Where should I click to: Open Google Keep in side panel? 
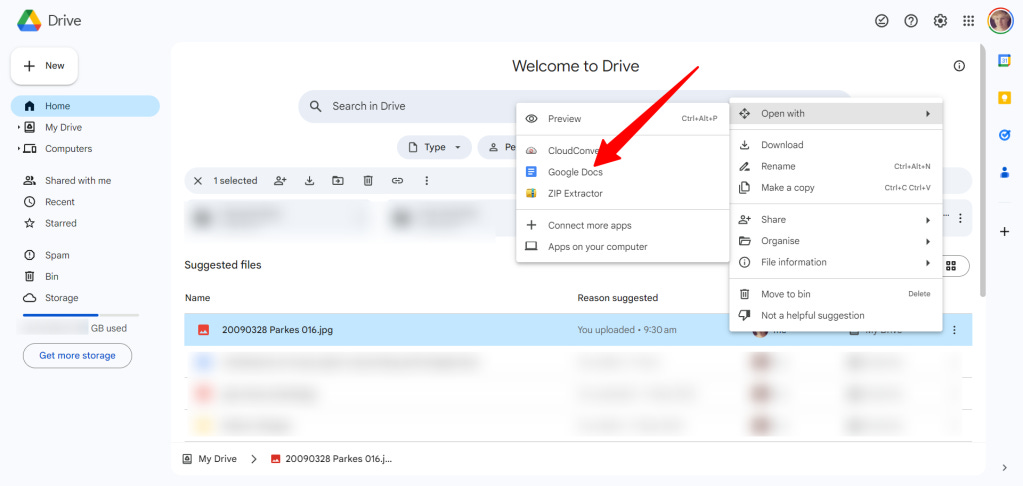pos(1005,98)
